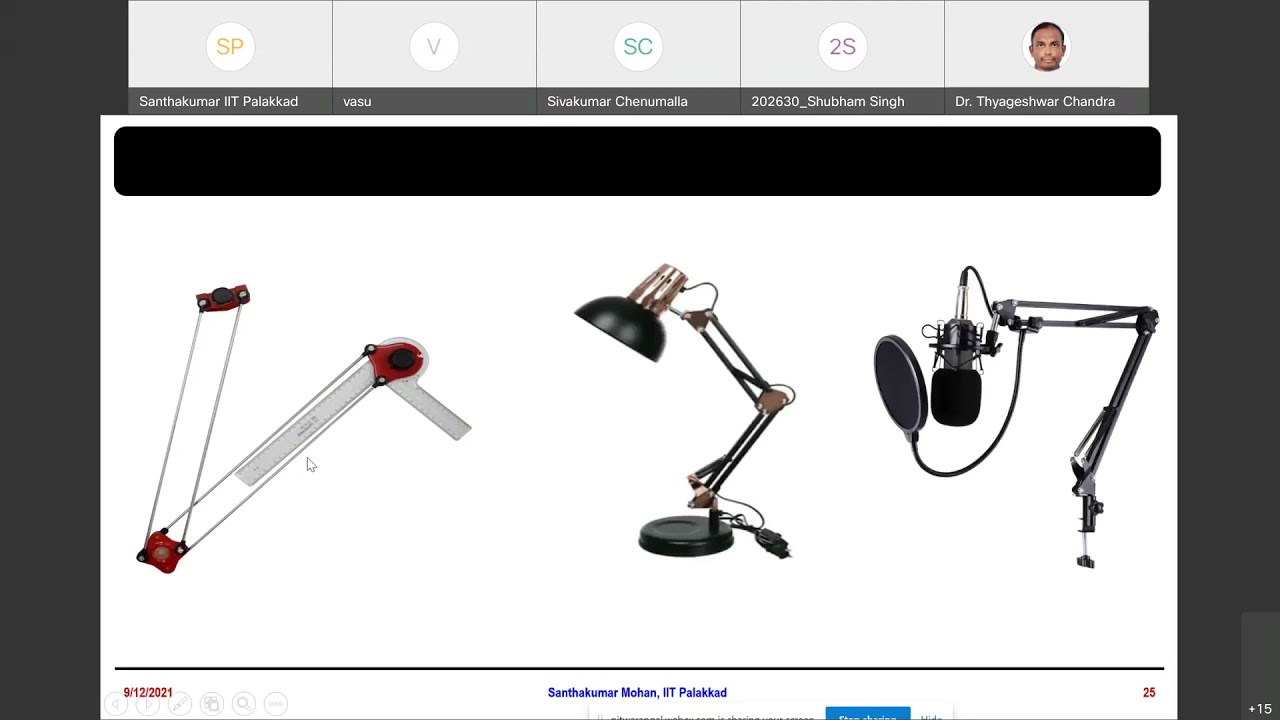
Task: Select Dr. Thyageshwar Chandra video tile
Action: pyautogui.click(x=1046, y=57)
